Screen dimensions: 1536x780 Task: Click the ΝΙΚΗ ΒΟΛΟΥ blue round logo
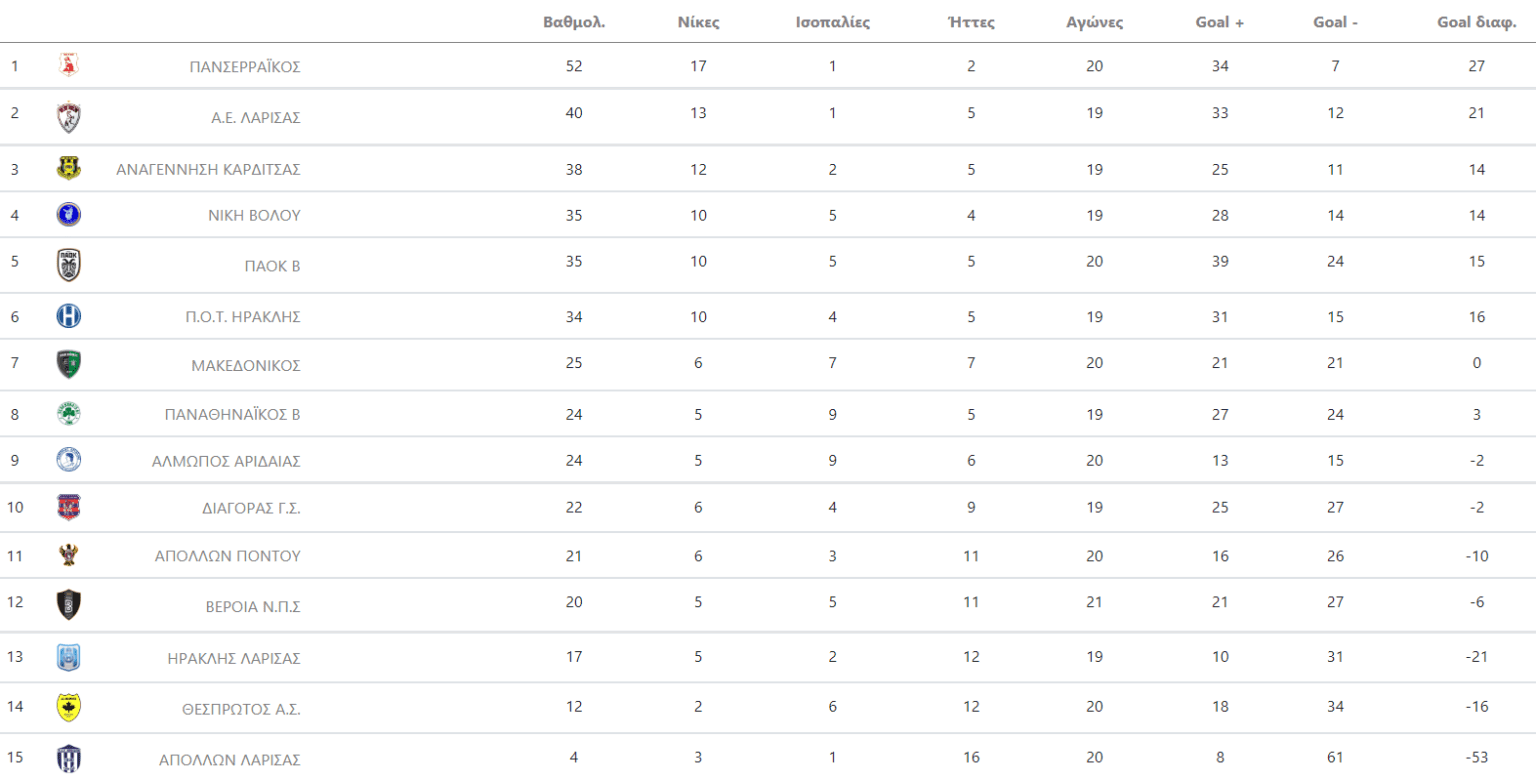point(69,214)
